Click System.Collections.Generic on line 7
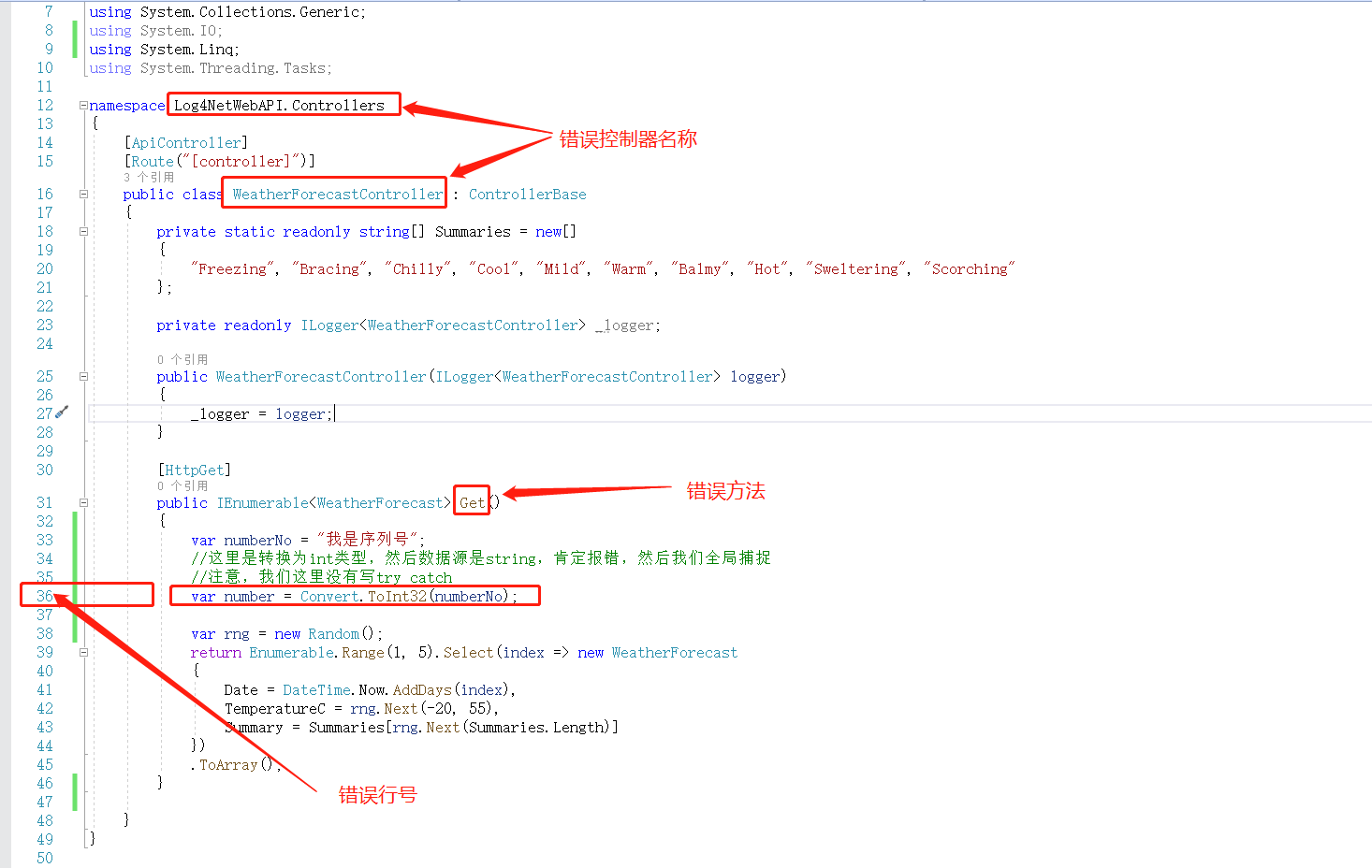The height and width of the screenshot is (868, 1372). click(250, 12)
